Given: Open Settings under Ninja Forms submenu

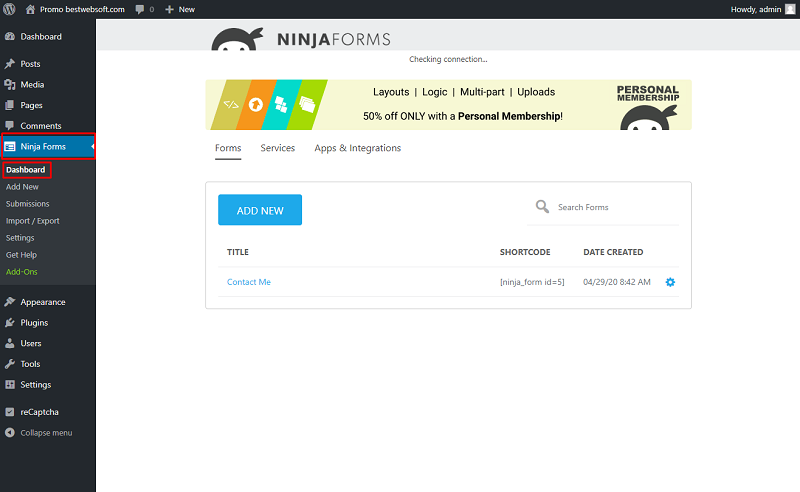Looking at the screenshot, I should point(20,238).
